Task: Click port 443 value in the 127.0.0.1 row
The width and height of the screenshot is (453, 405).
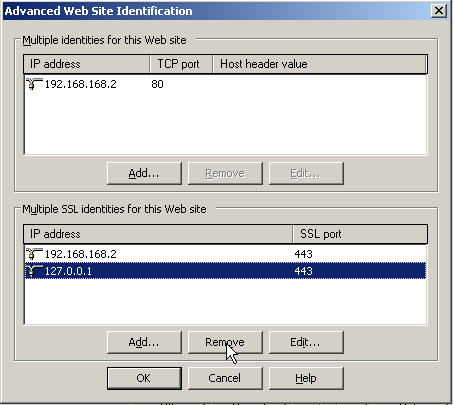Action: [303, 271]
